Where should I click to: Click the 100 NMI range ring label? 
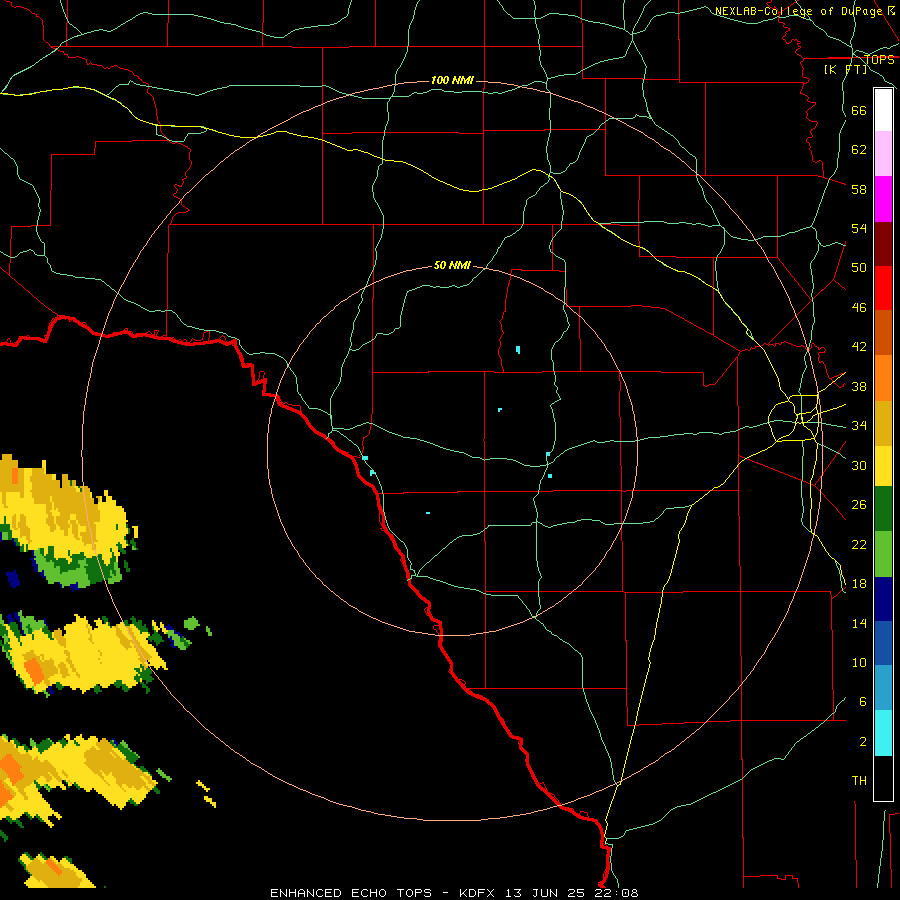(x=452, y=80)
